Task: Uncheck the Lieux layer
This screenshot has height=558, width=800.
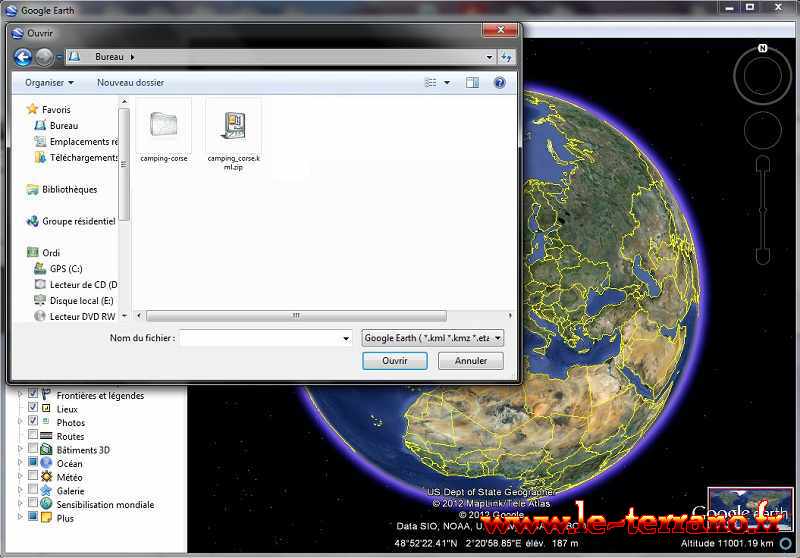Action: [x=33, y=407]
